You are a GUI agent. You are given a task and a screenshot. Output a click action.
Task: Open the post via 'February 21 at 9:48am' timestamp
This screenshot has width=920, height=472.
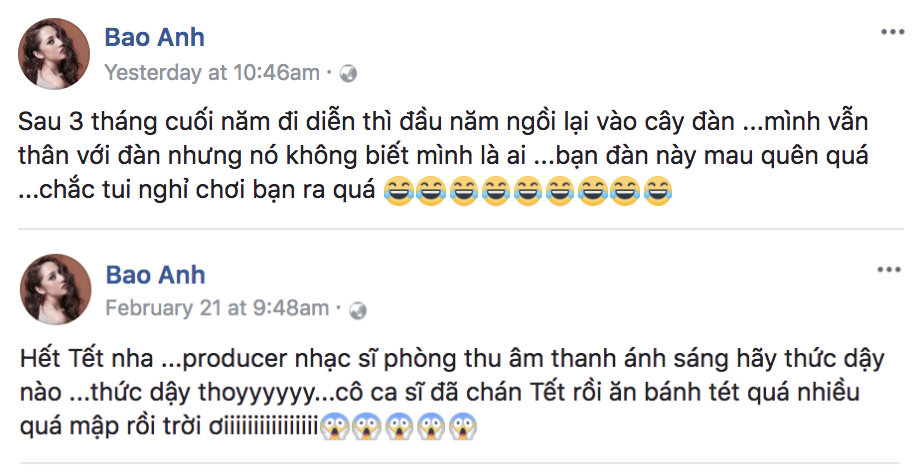pos(217,308)
